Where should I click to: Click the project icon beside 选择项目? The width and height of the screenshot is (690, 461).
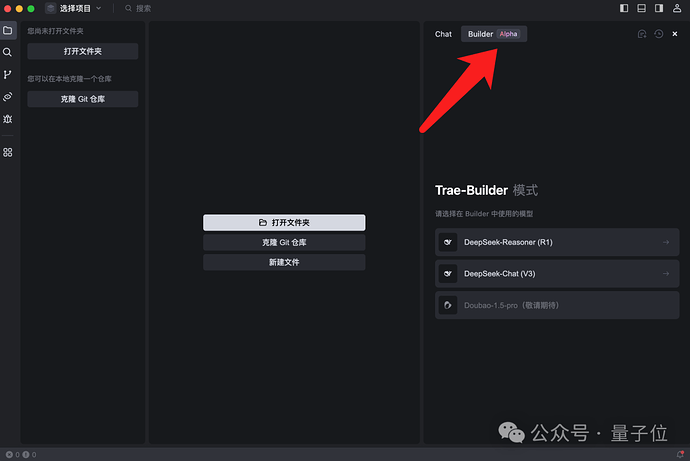pos(51,8)
